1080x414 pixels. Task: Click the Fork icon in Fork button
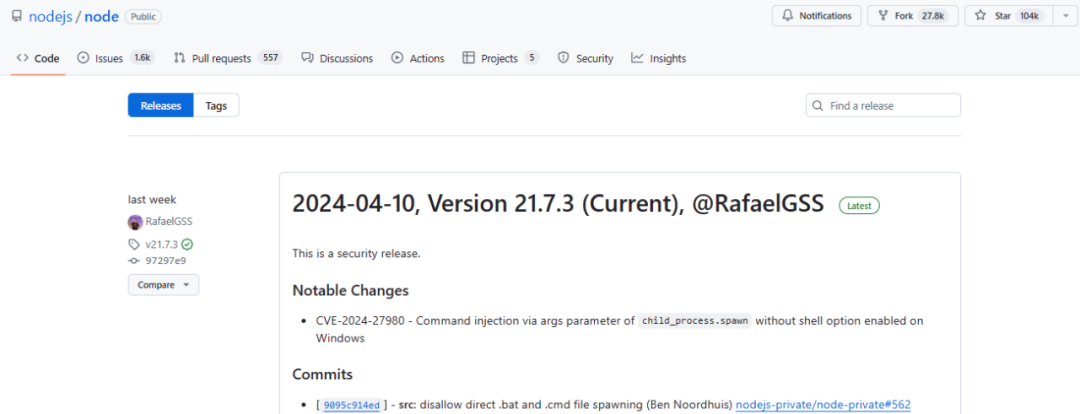[883, 16]
